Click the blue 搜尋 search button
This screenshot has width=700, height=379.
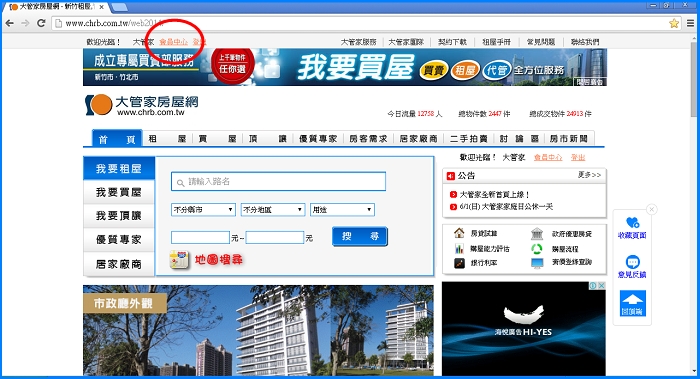tap(360, 236)
